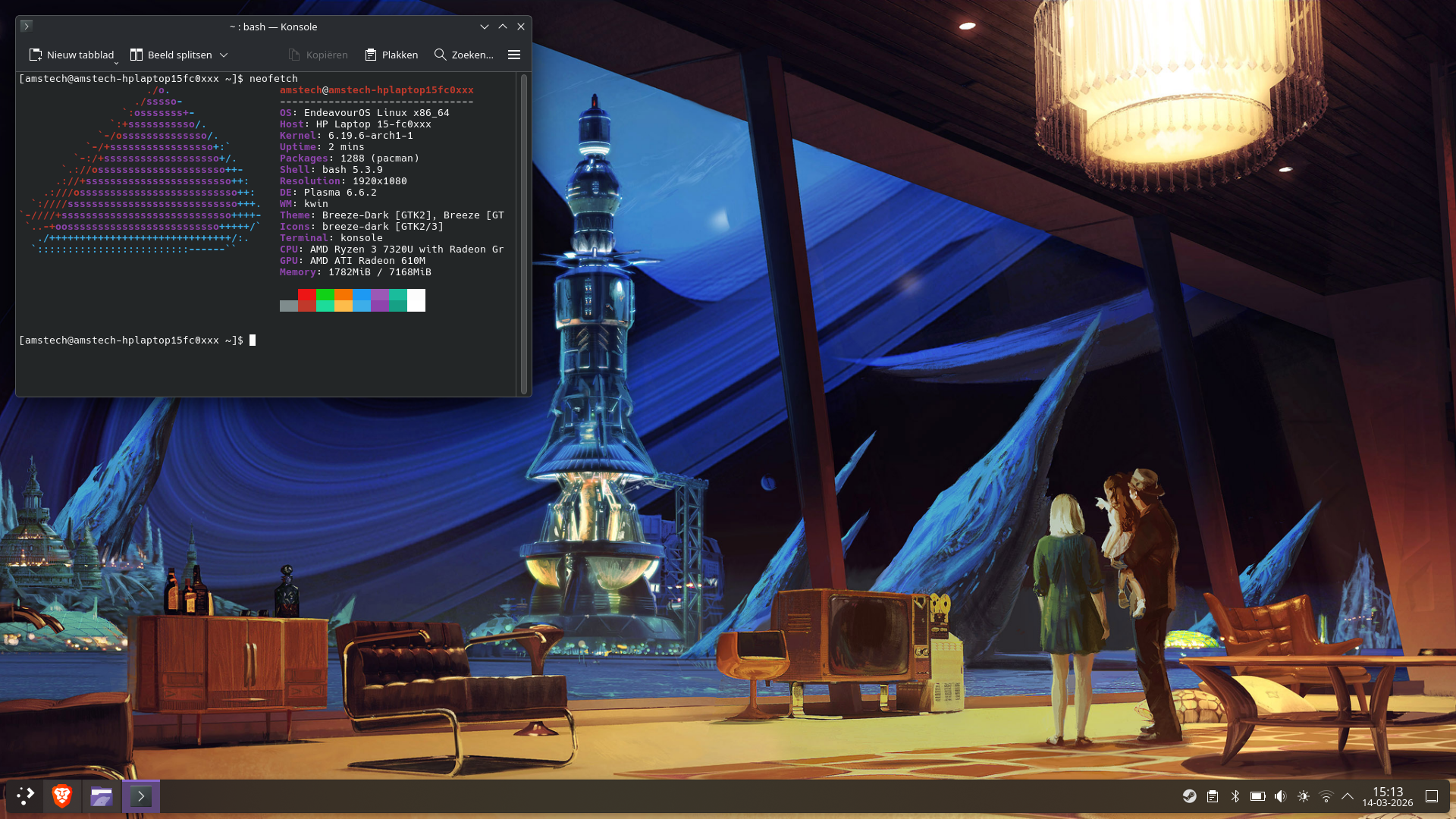Screen dimensions: 1456x819
Task: Launch Brave browser from the taskbar
Action: pos(62,795)
